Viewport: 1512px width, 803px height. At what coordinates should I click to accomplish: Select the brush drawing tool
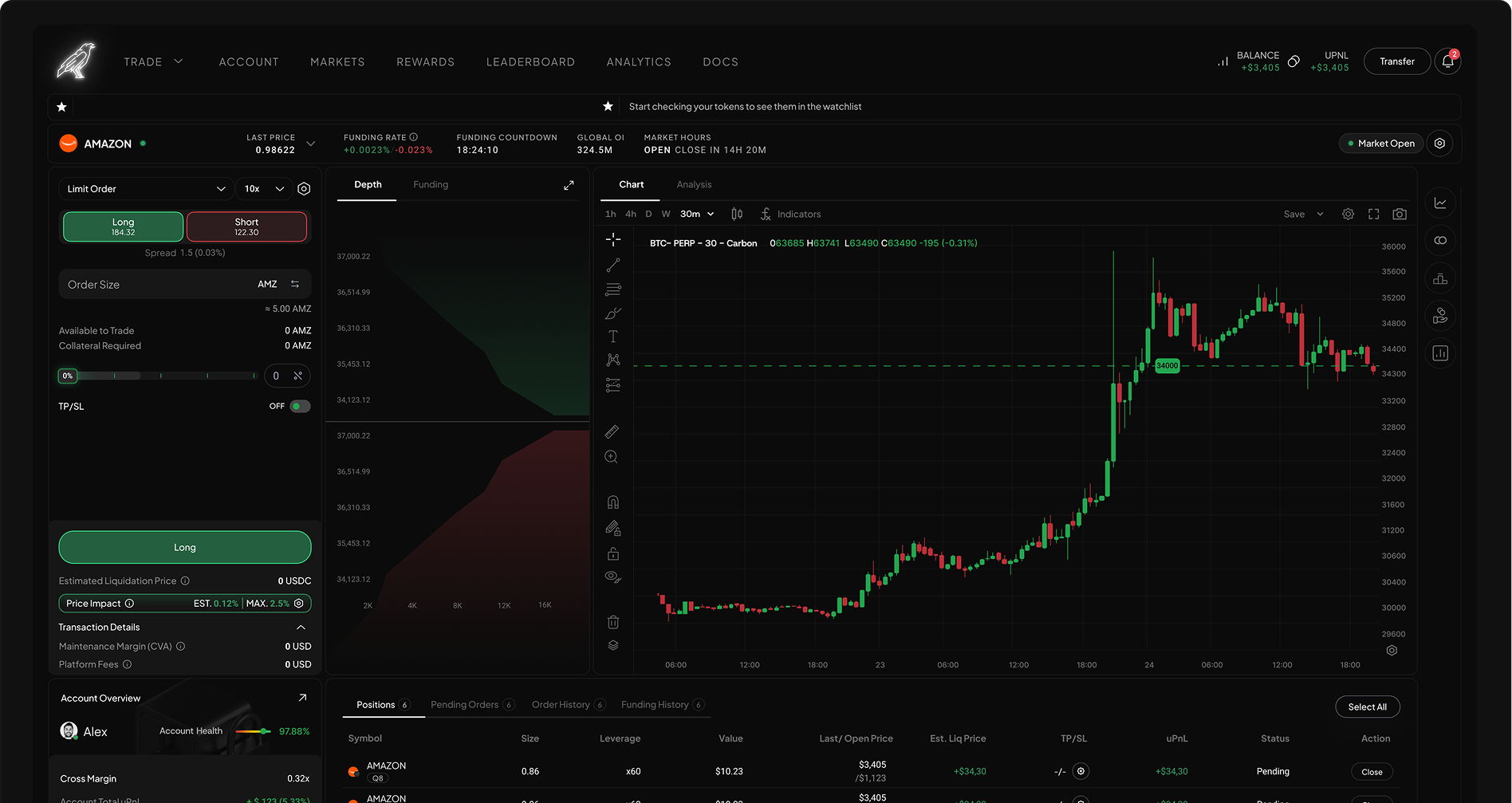pyautogui.click(x=612, y=313)
